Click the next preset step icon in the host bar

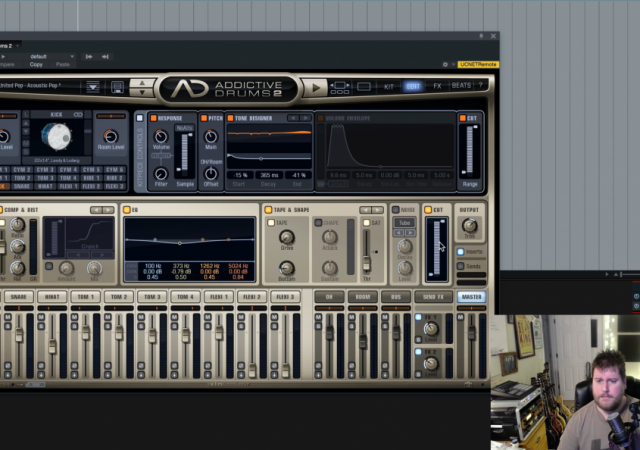click(105, 57)
